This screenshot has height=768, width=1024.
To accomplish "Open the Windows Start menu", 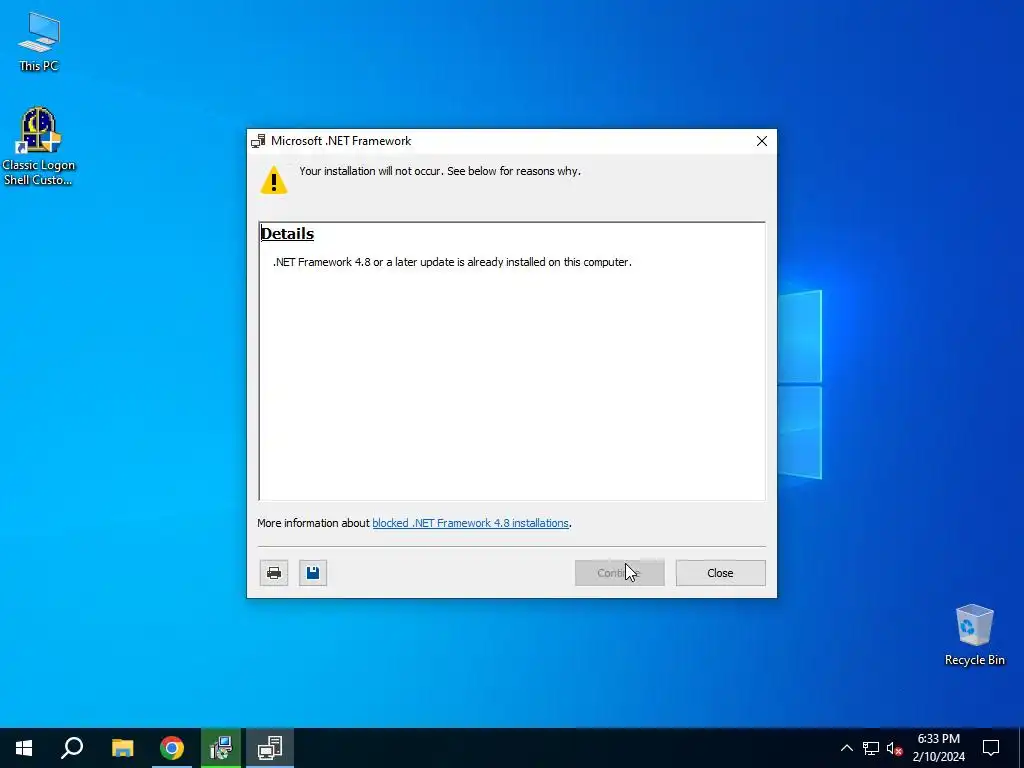I will coord(24,748).
